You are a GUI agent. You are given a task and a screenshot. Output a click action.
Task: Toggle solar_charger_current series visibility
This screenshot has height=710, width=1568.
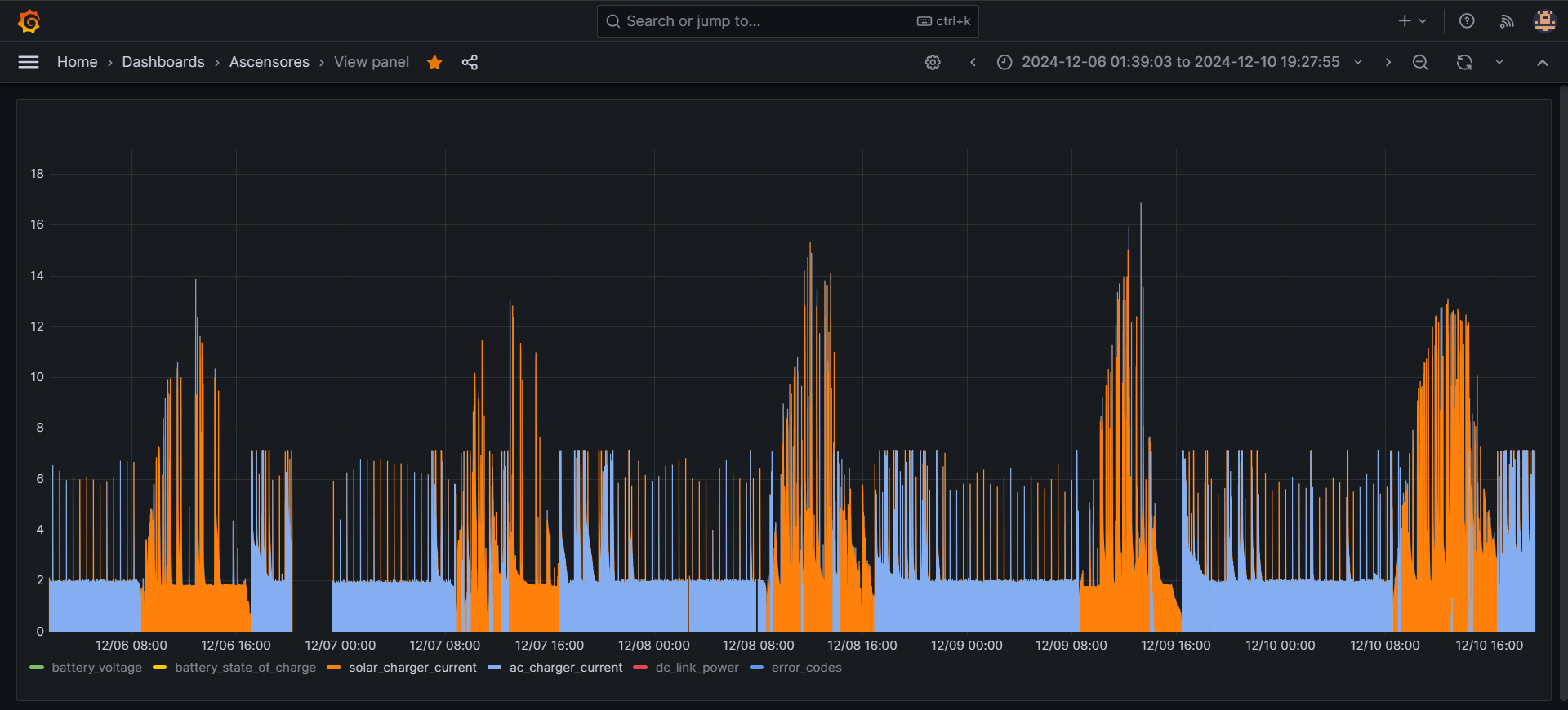point(412,668)
